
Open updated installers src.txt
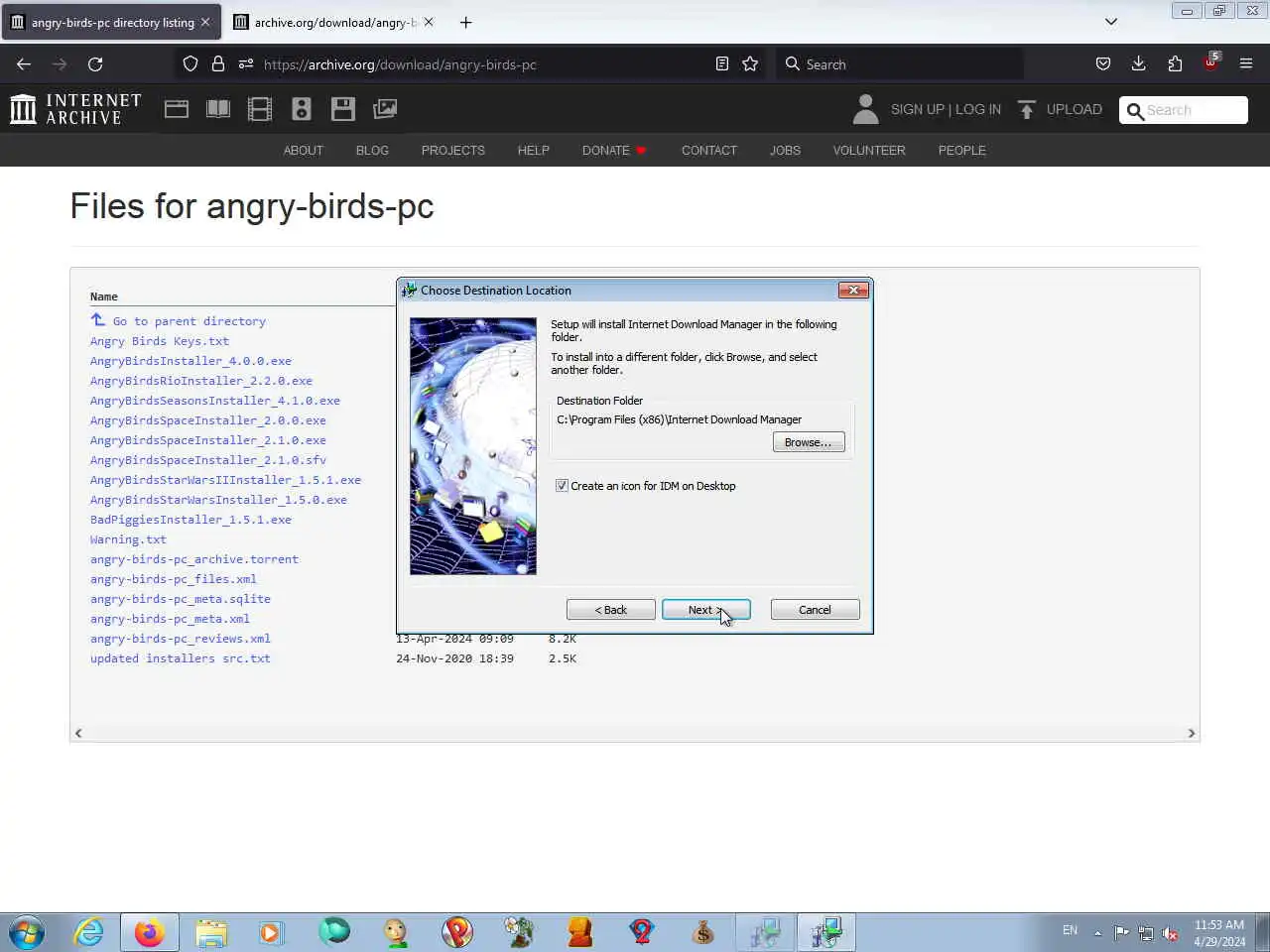(181, 658)
